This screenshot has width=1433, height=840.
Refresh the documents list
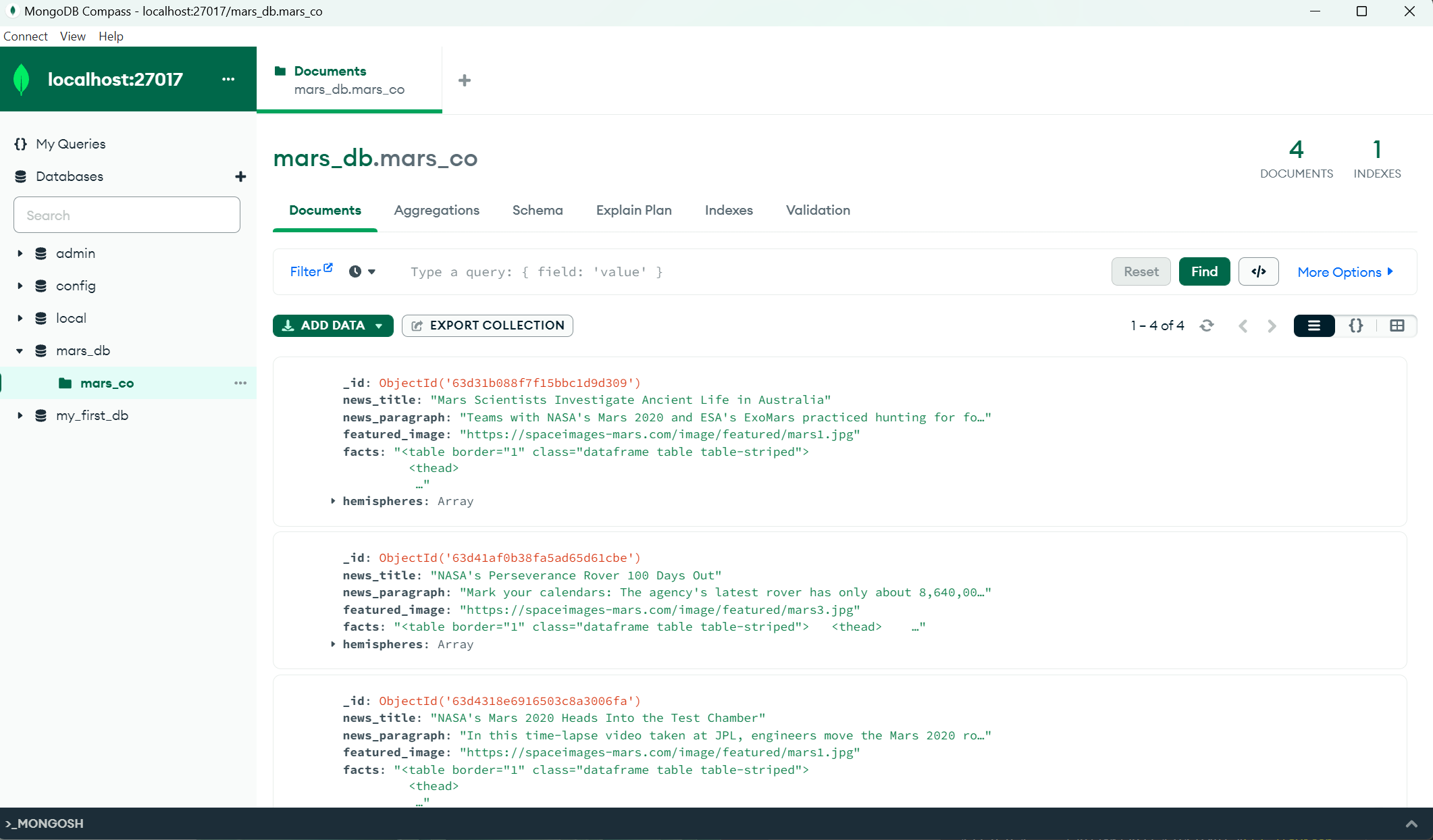(1208, 325)
